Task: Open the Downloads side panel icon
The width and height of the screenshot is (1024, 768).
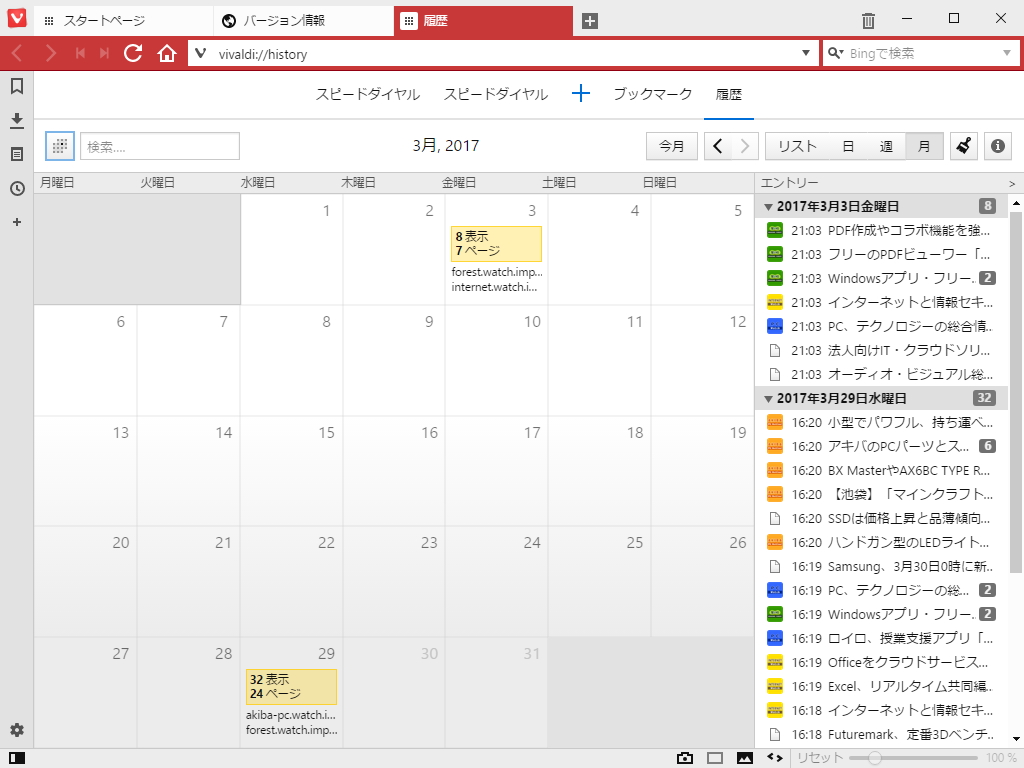Action: 17,120
